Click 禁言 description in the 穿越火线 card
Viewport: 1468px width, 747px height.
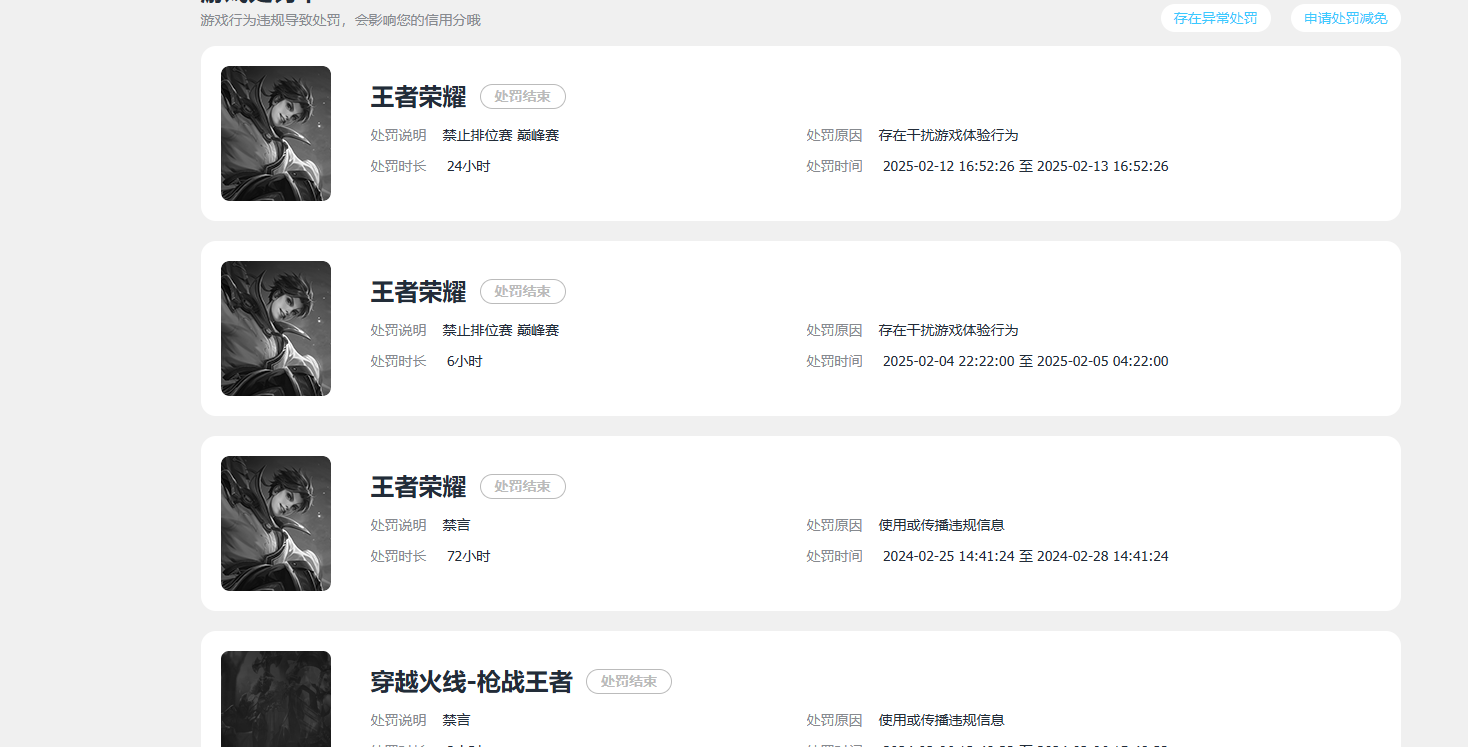pos(457,720)
